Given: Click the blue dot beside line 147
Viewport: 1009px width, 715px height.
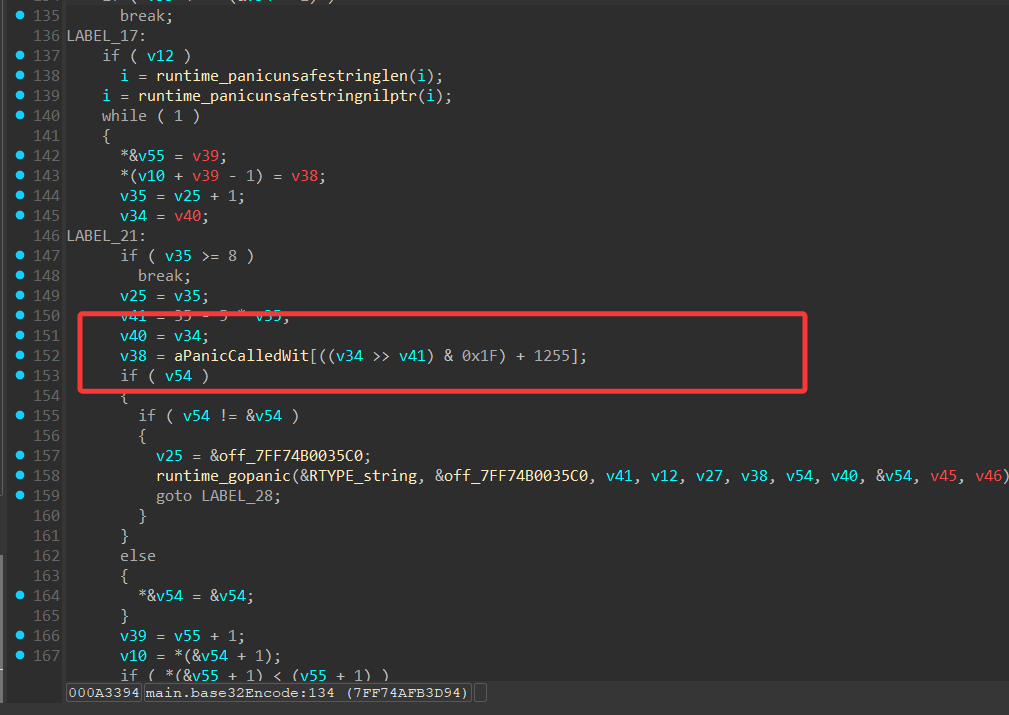Looking at the screenshot, I should tap(20, 256).
